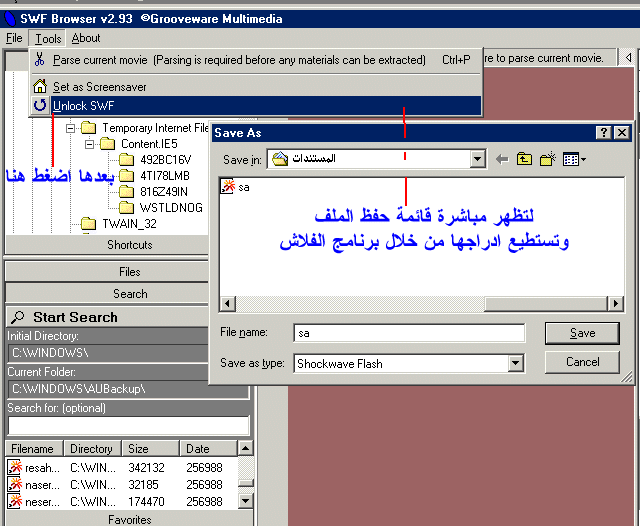The width and height of the screenshot is (640, 526).
Task: Create a new folder in Save As dialog
Action: (547, 159)
